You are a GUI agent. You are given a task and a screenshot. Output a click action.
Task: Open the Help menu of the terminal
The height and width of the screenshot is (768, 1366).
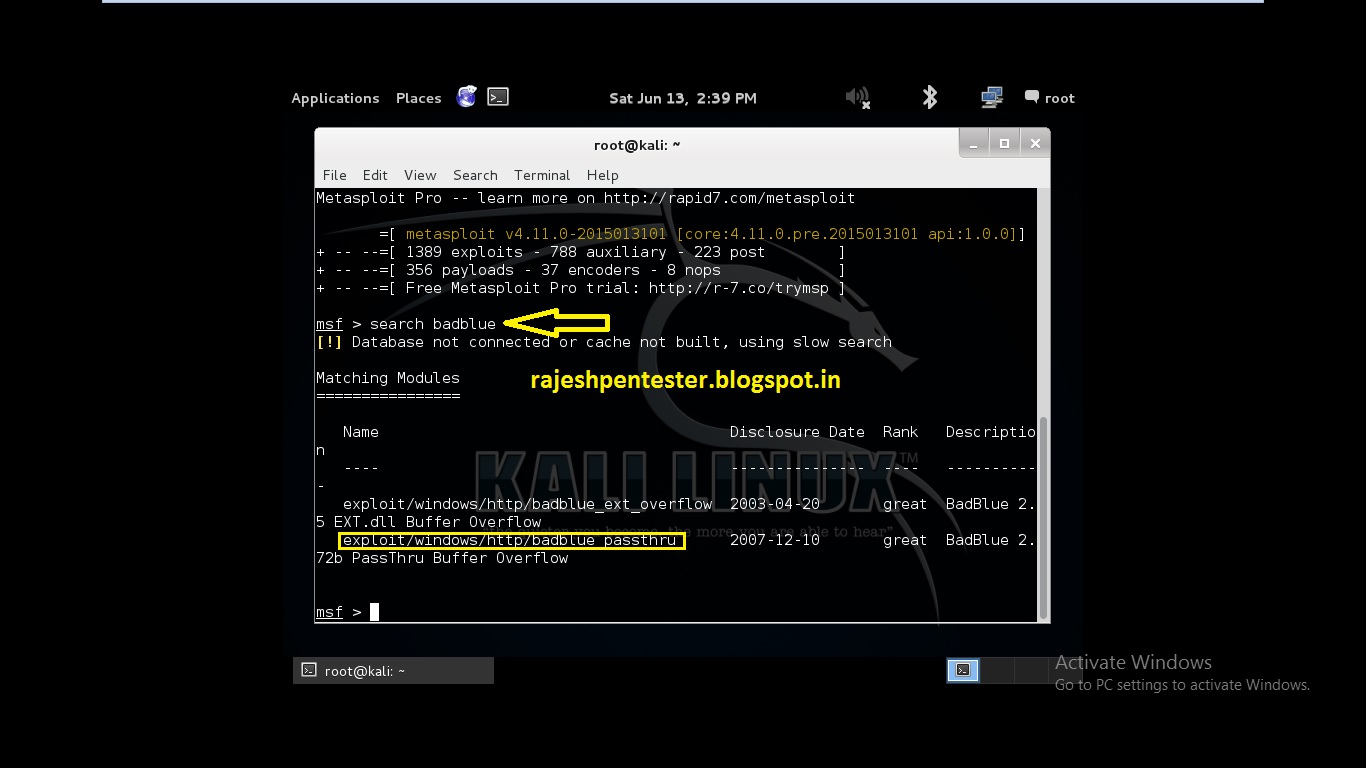602,175
